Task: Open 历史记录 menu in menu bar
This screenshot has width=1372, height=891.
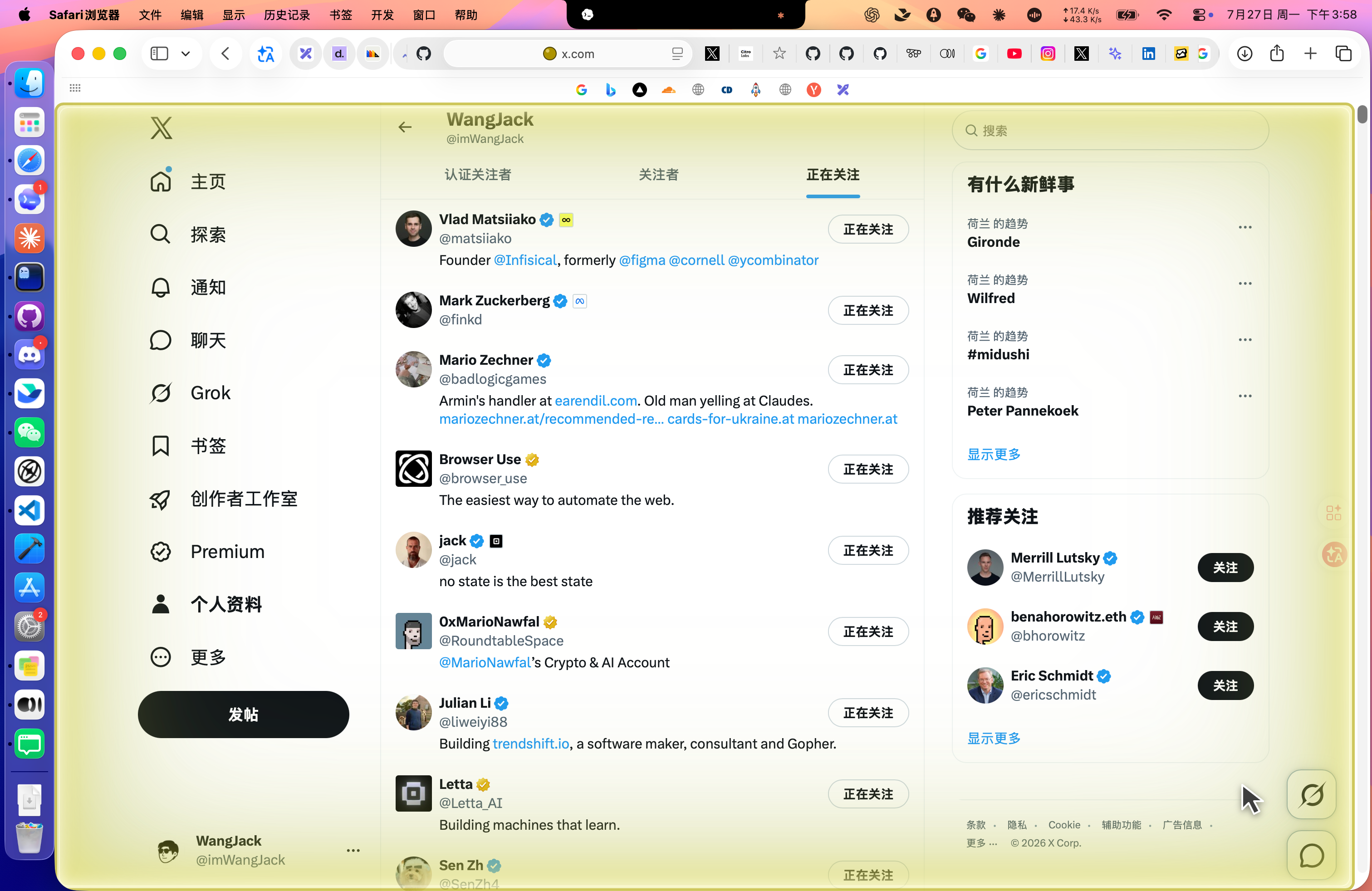Action: click(x=286, y=15)
